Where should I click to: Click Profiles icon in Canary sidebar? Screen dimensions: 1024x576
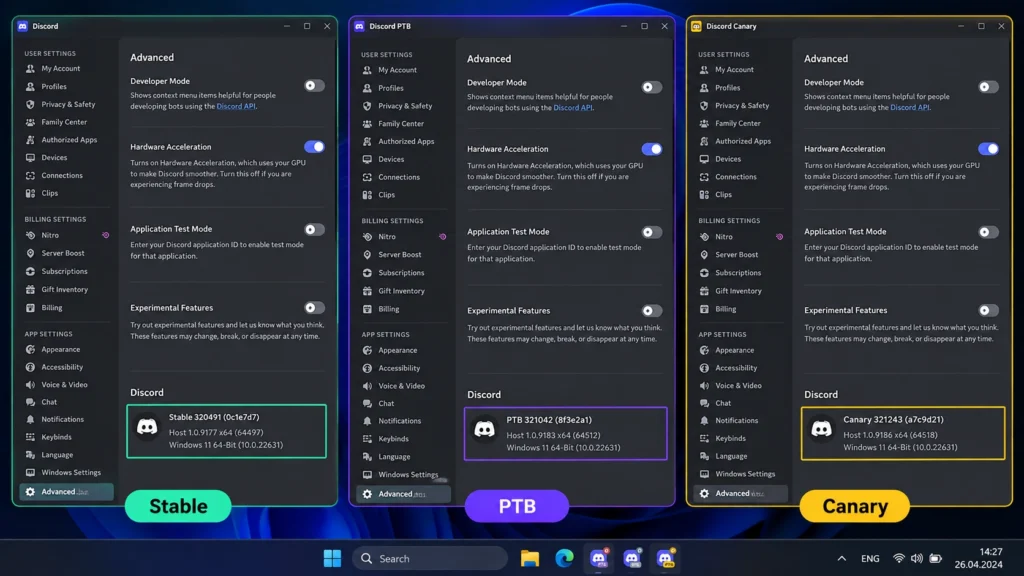(x=704, y=88)
